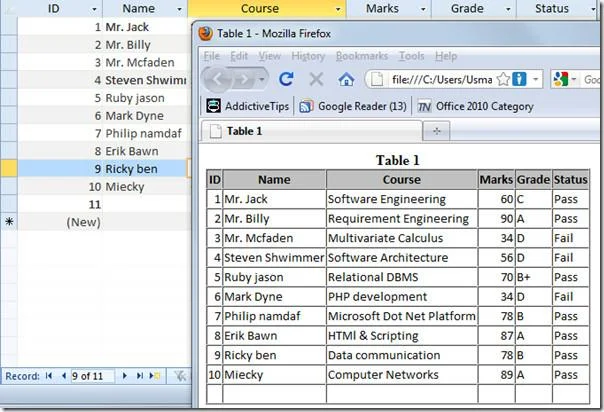Image resolution: width=604 pixels, height=412 pixels.
Task: Open a new tab with plus button
Action: coord(436,131)
